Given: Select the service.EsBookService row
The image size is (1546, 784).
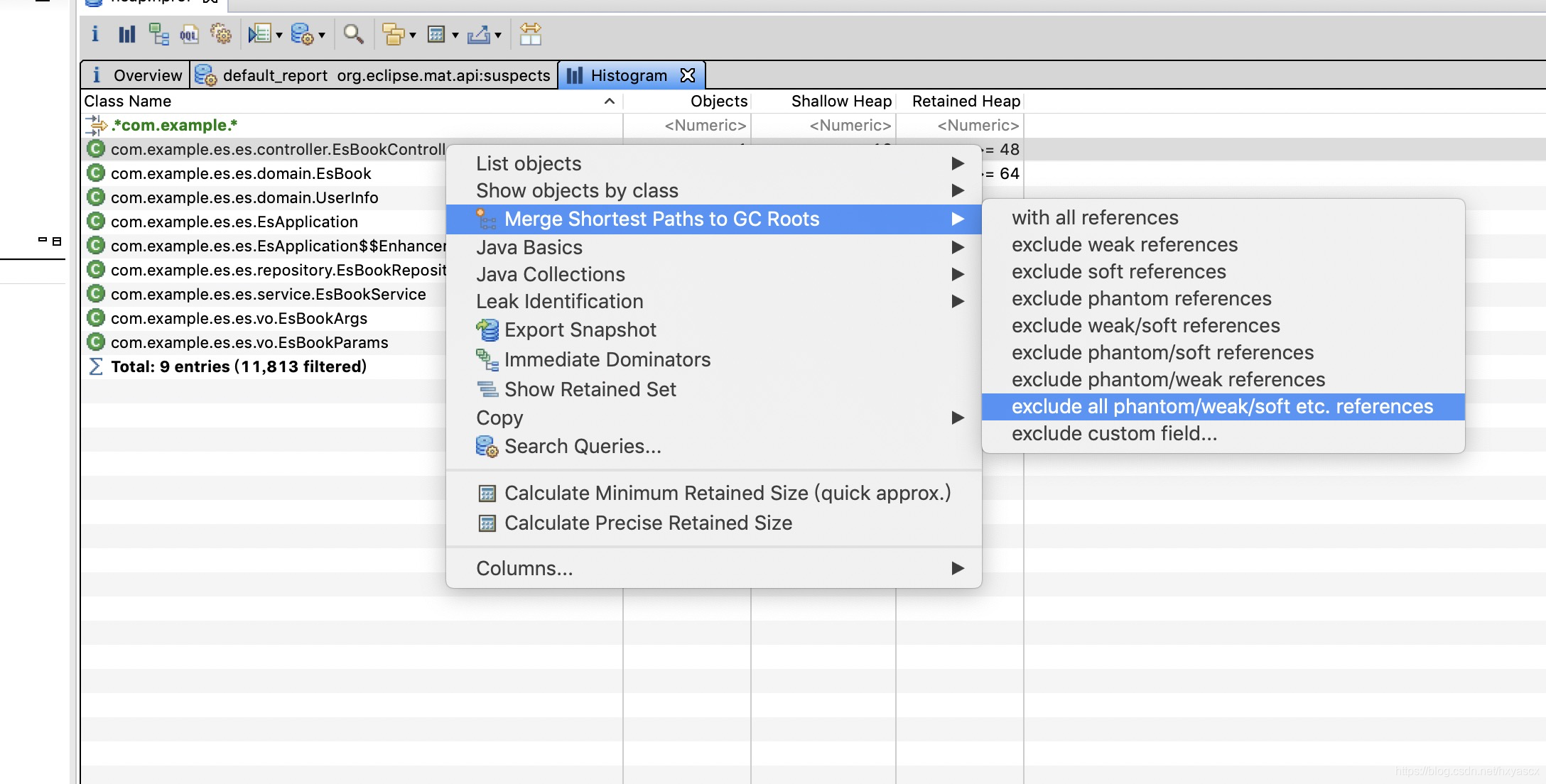Looking at the screenshot, I should (264, 294).
